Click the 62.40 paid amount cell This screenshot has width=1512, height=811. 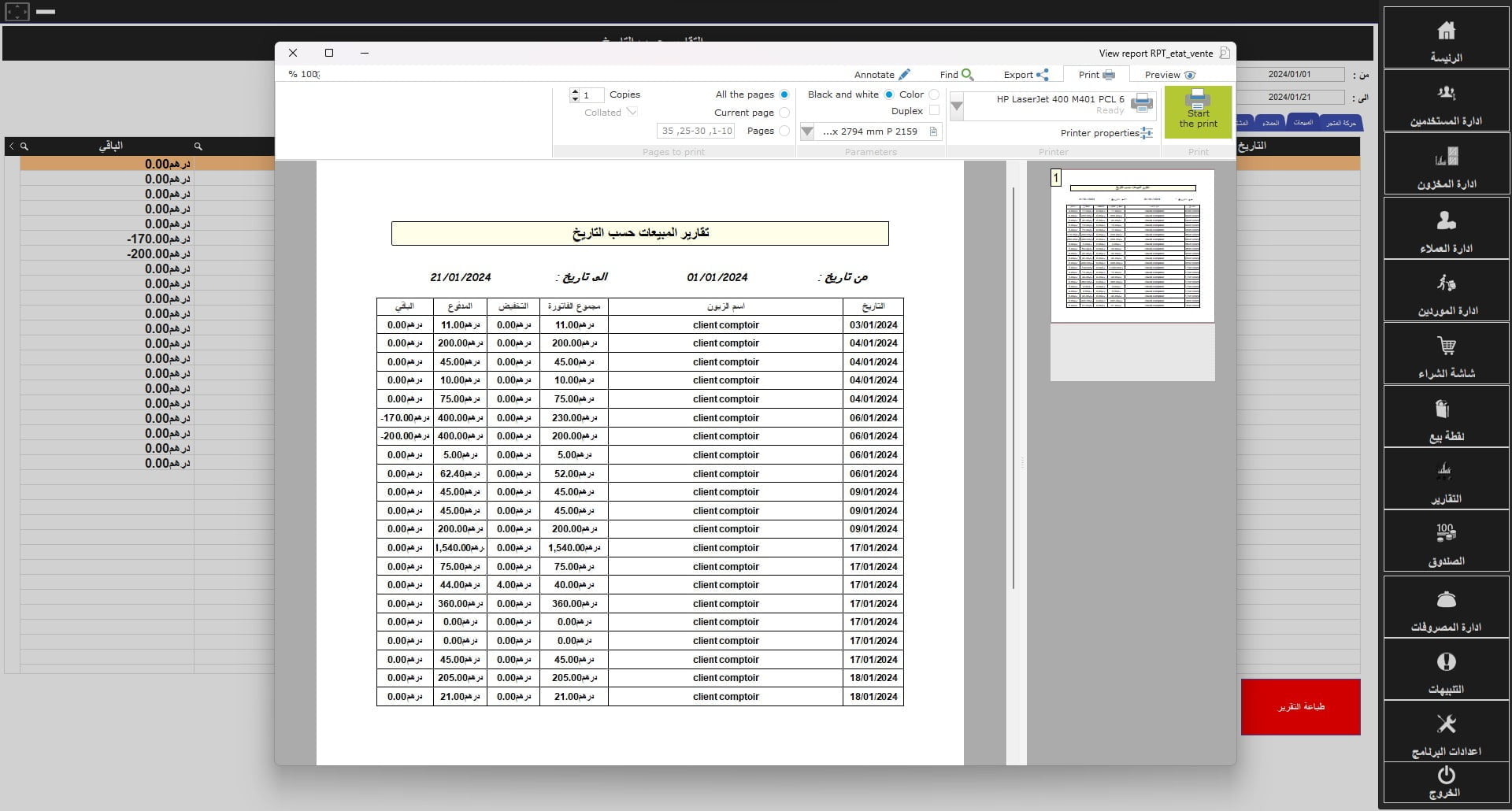coord(460,473)
